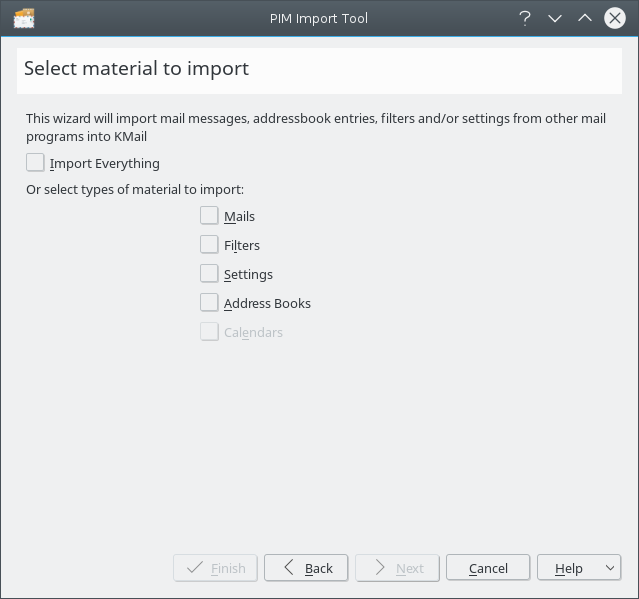Click the 'PIM Import Tool' title bar text
This screenshot has width=639, height=599.
[319, 18]
